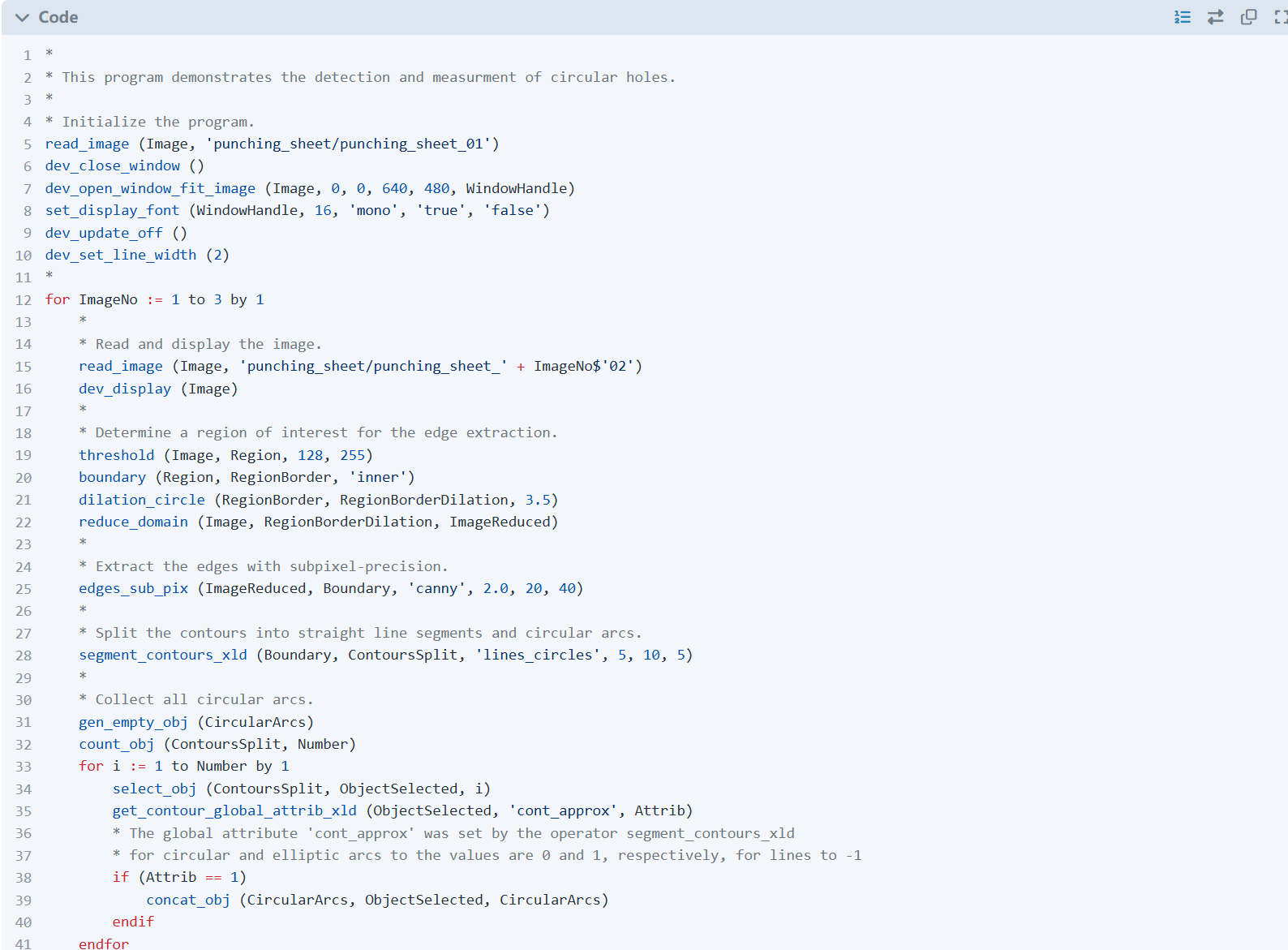The image size is (1288, 950).
Task: Toggle line numbers display icon
Action: tap(1183, 17)
